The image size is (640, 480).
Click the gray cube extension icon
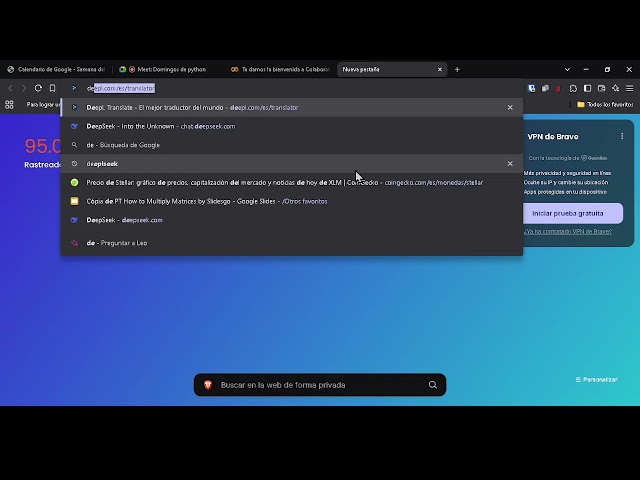pos(545,88)
